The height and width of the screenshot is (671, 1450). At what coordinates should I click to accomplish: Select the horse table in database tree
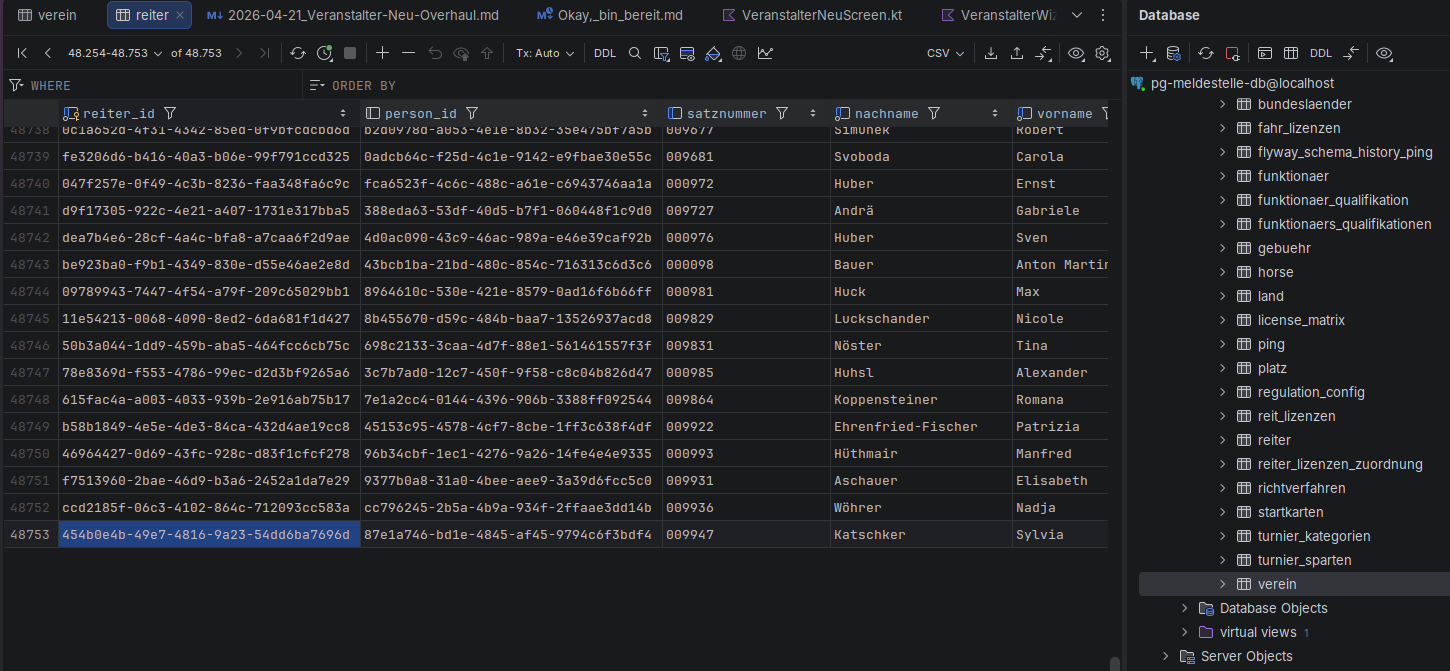[x=1275, y=272]
